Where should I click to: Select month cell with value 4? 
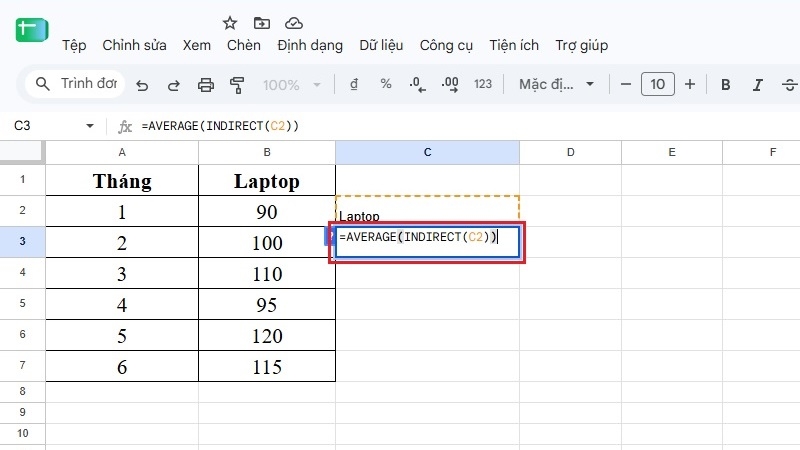click(x=122, y=305)
